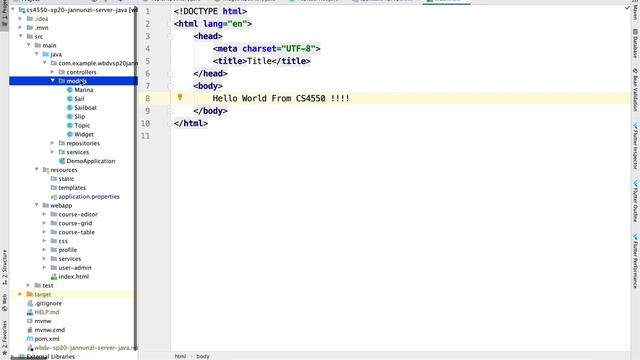This screenshot has height=360, width=640.
Task: Expand the user-admin folder
Action: click(44, 268)
